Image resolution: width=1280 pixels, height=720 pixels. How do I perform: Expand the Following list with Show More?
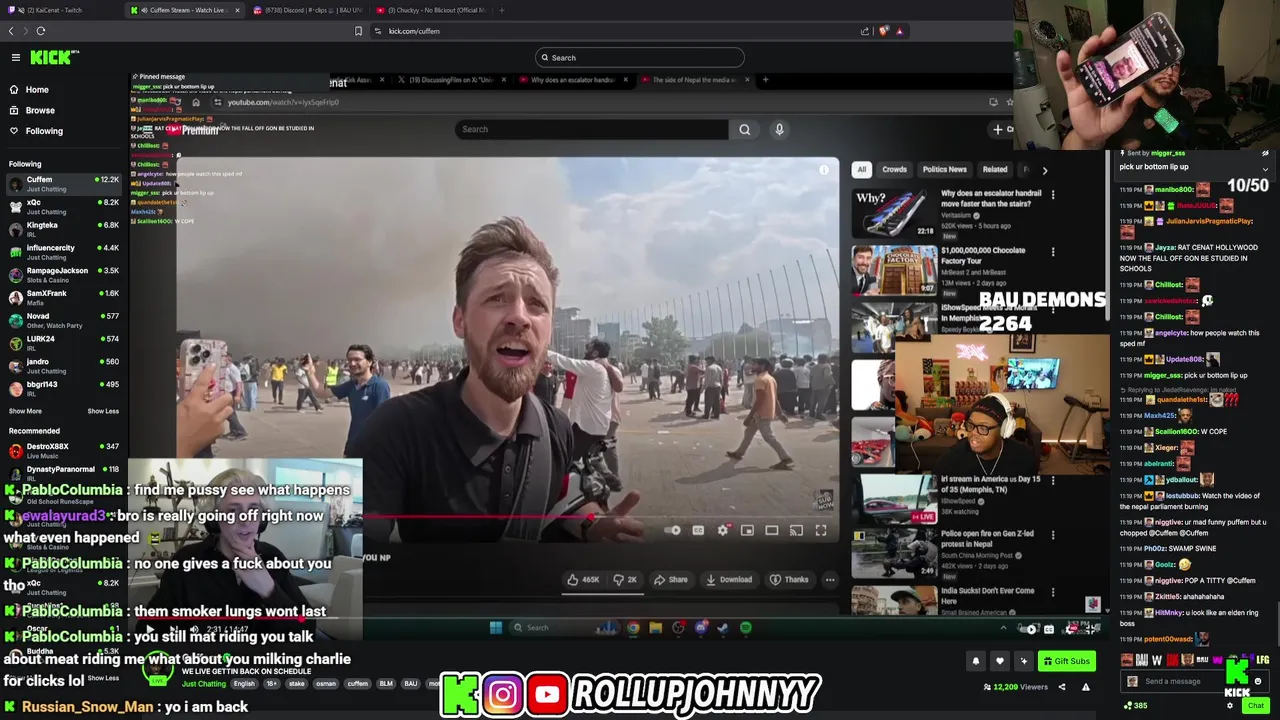coord(25,411)
